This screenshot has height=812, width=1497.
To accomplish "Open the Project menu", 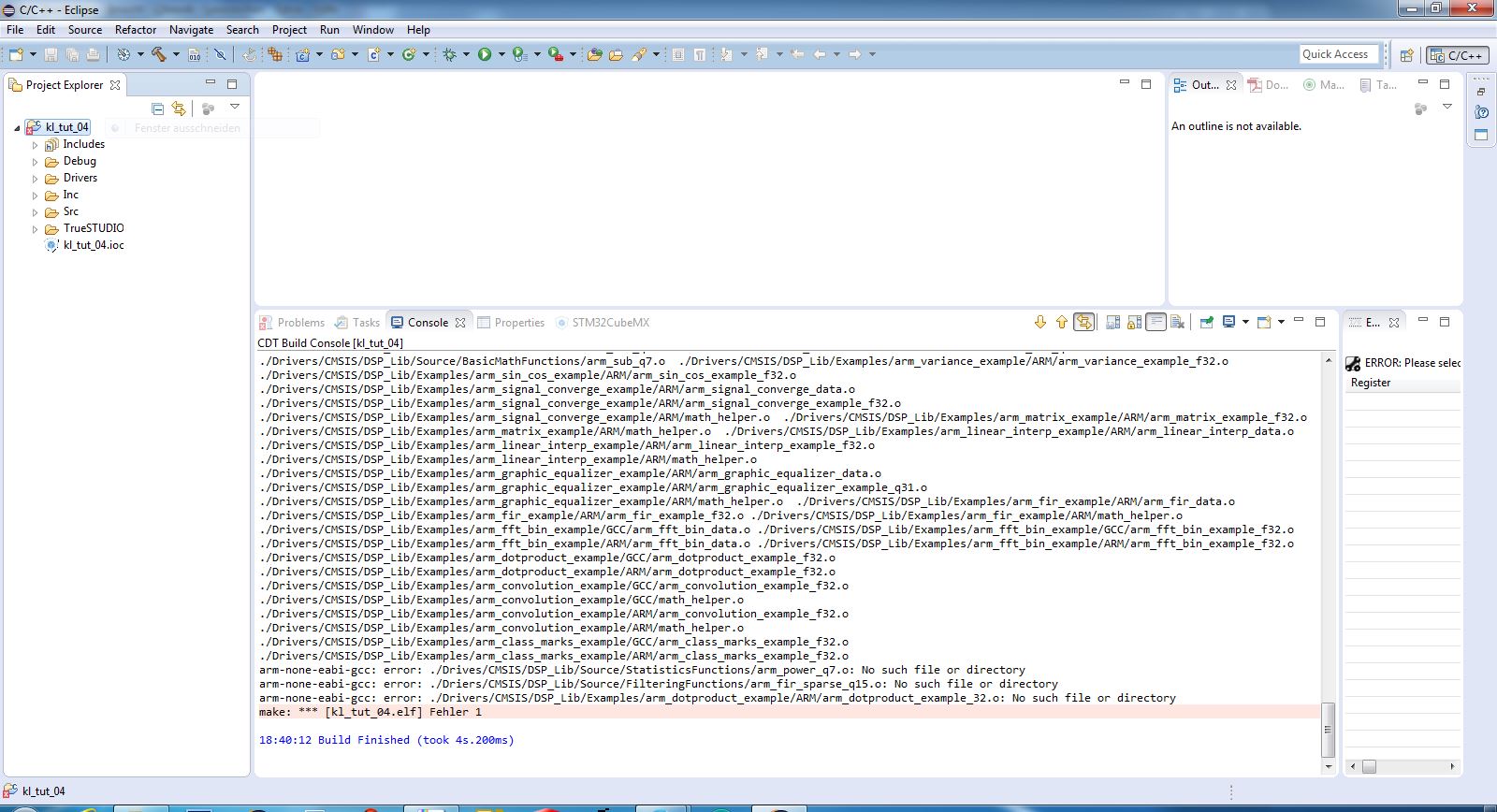I will coord(289,30).
